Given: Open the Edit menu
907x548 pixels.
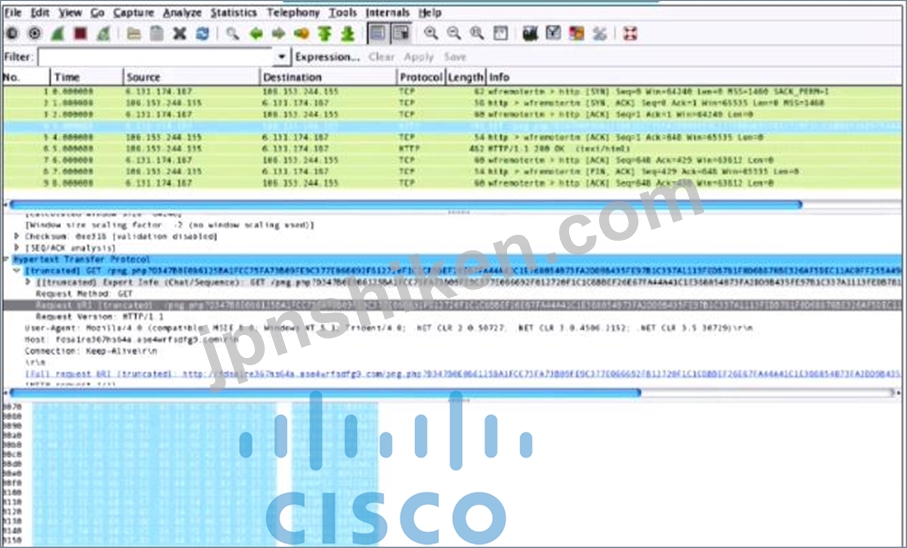Looking at the screenshot, I should tap(40, 12).
